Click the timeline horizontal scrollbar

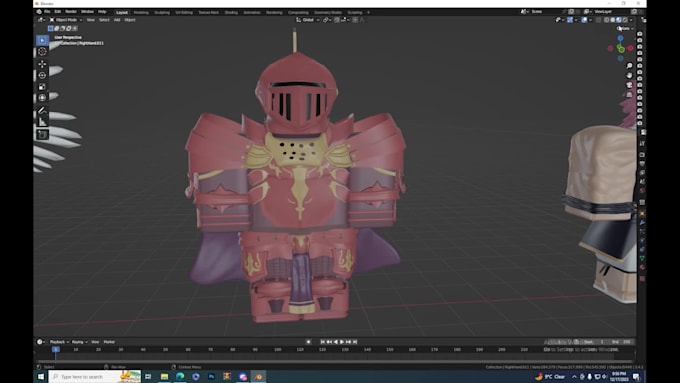[334, 361]
